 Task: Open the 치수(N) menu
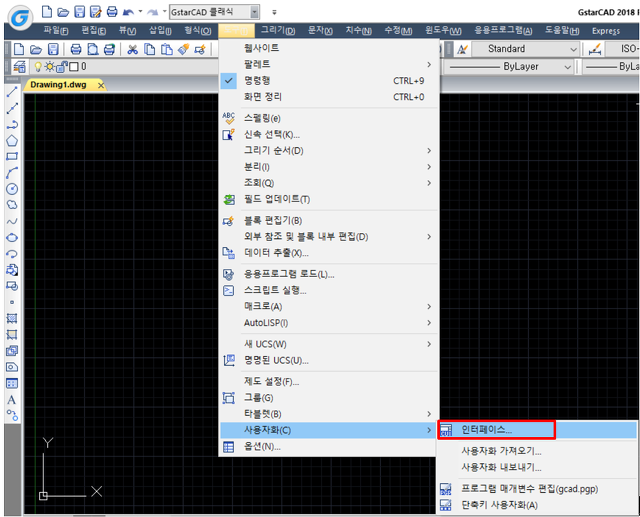358,30
